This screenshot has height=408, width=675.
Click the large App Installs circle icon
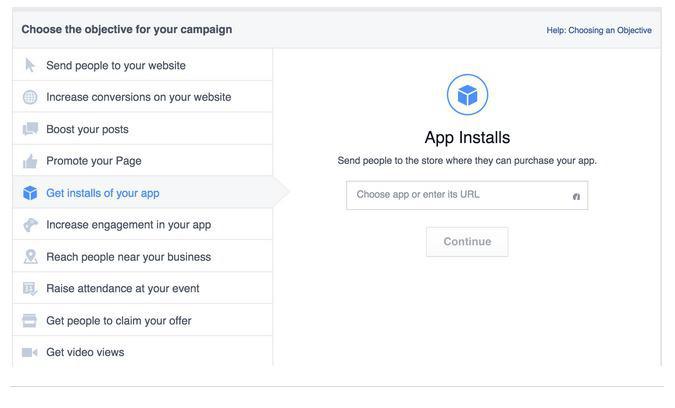[x=467, y=95]
